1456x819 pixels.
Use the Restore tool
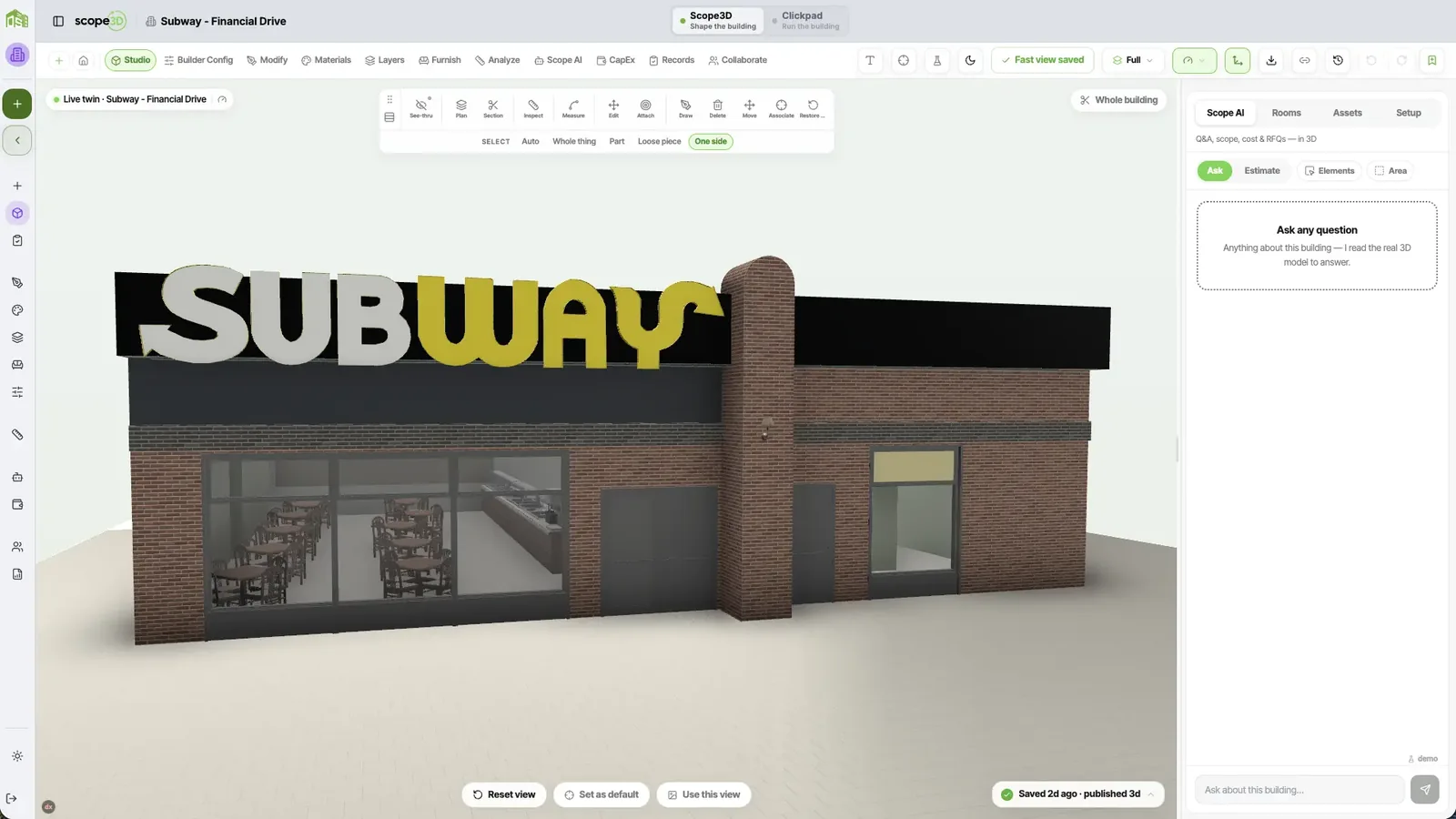(813, 108)
